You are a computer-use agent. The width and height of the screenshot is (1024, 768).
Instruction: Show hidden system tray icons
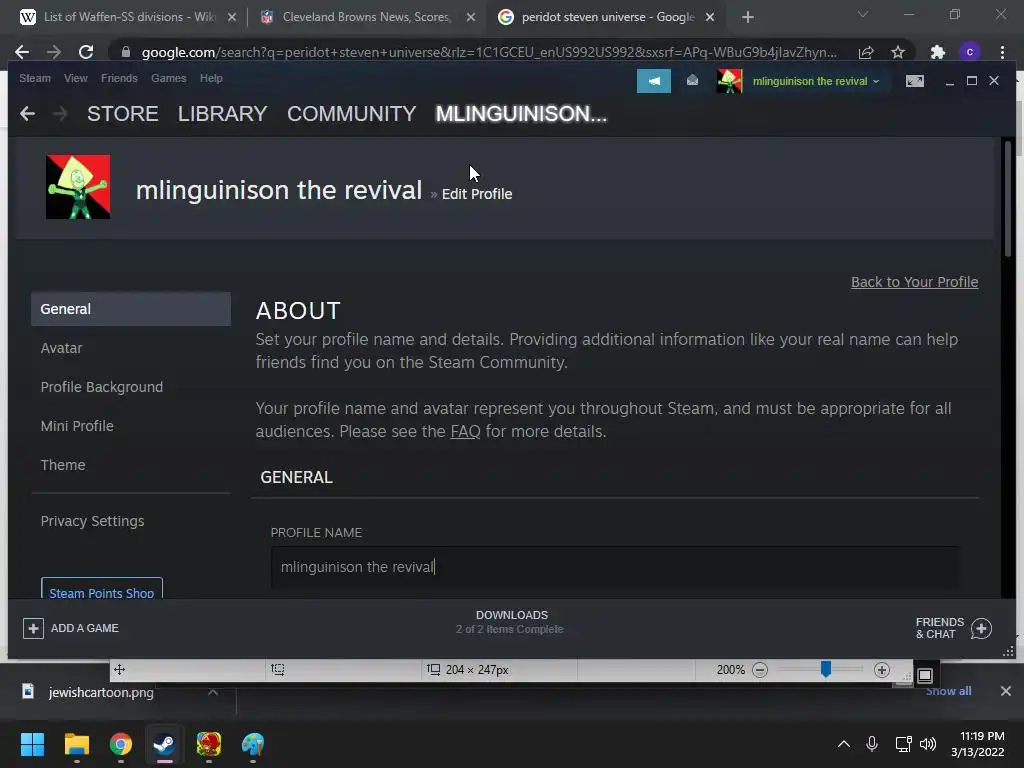click(x=844, y=744)
